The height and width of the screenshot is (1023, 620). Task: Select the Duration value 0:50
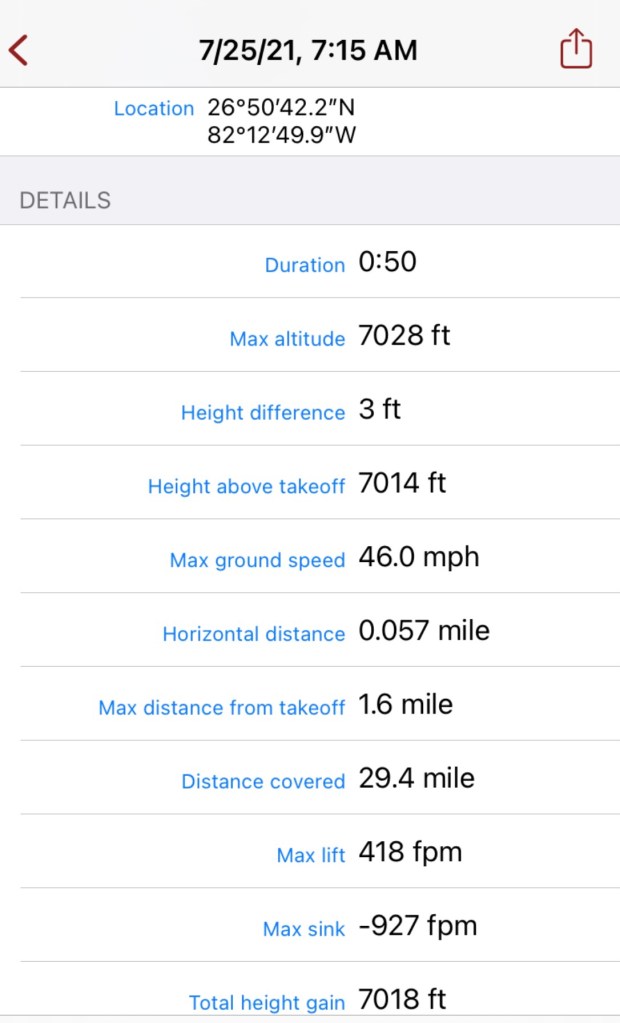pyautogui.click(x=387, y=262)
